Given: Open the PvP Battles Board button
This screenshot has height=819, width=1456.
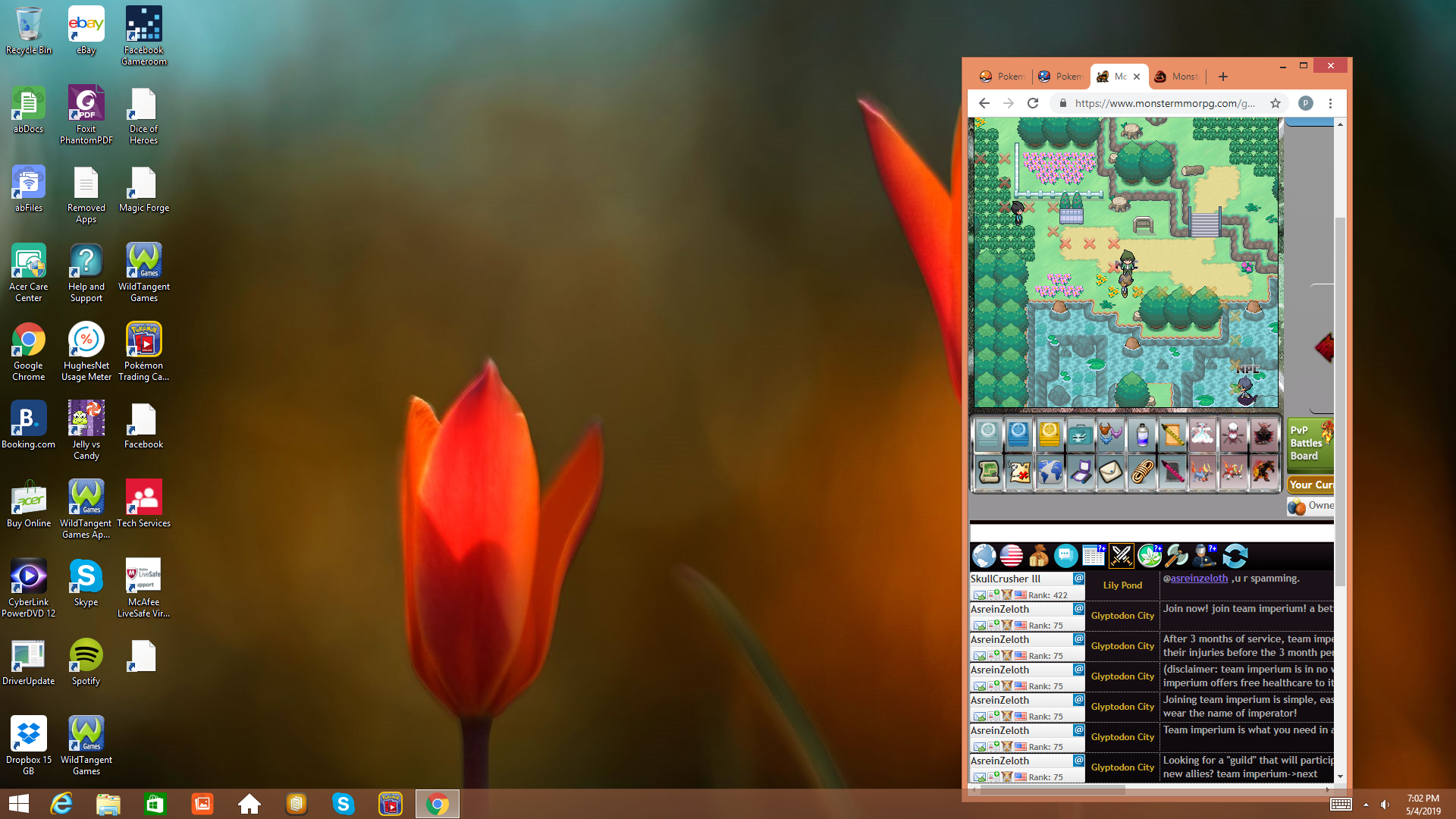Looking at the screenshot, I should (1310, 443).
